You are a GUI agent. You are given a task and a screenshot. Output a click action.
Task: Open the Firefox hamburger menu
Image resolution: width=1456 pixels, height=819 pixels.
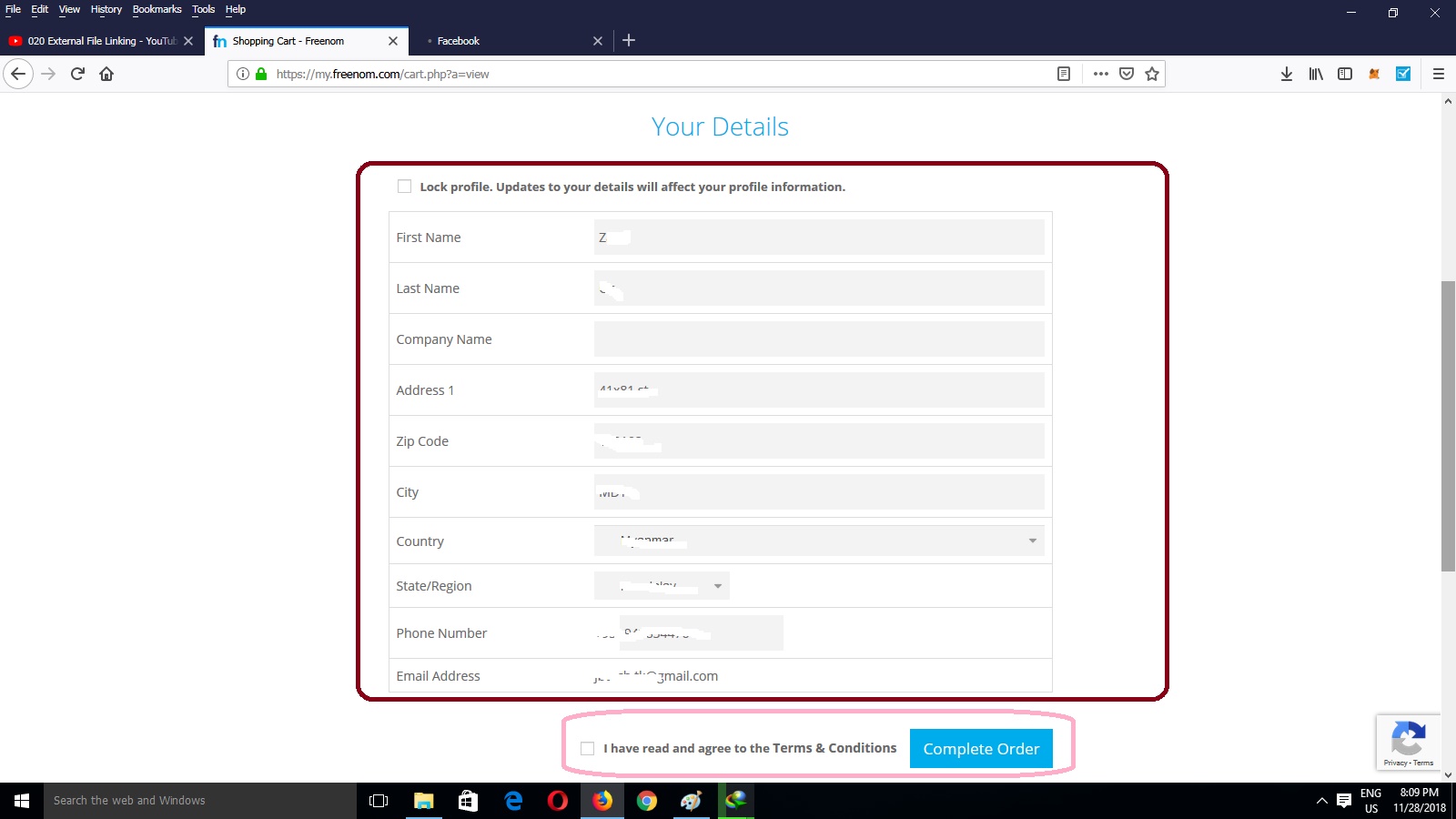click(1439, 74)
